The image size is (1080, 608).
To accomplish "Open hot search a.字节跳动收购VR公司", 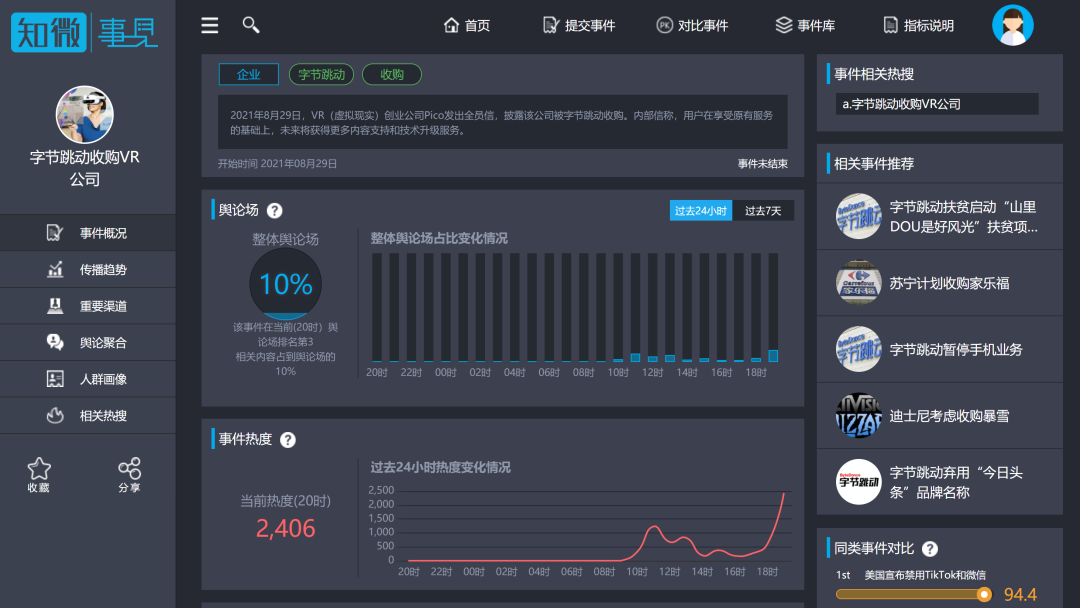I will pos(937,104).
